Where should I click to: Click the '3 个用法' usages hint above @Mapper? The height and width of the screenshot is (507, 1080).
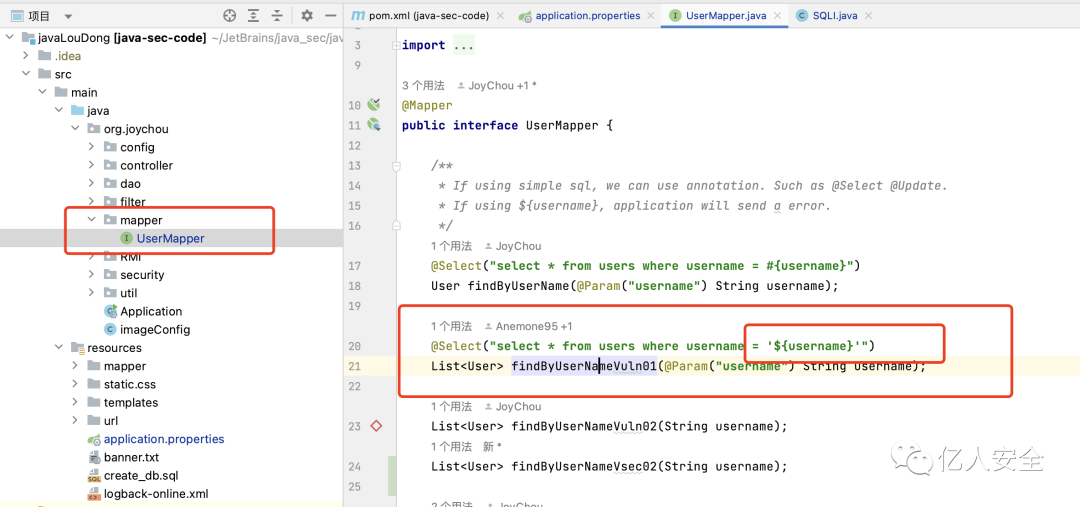[x=423, y=85]
